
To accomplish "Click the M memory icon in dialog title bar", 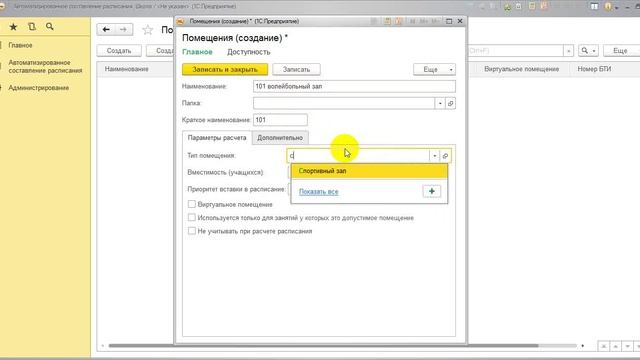I will (412, 21).
